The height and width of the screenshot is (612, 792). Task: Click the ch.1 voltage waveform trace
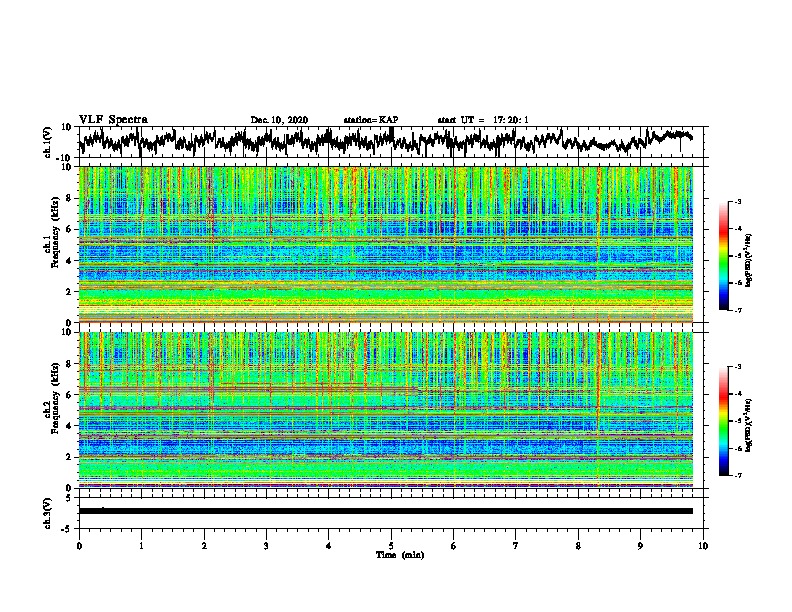pos(386,141)
